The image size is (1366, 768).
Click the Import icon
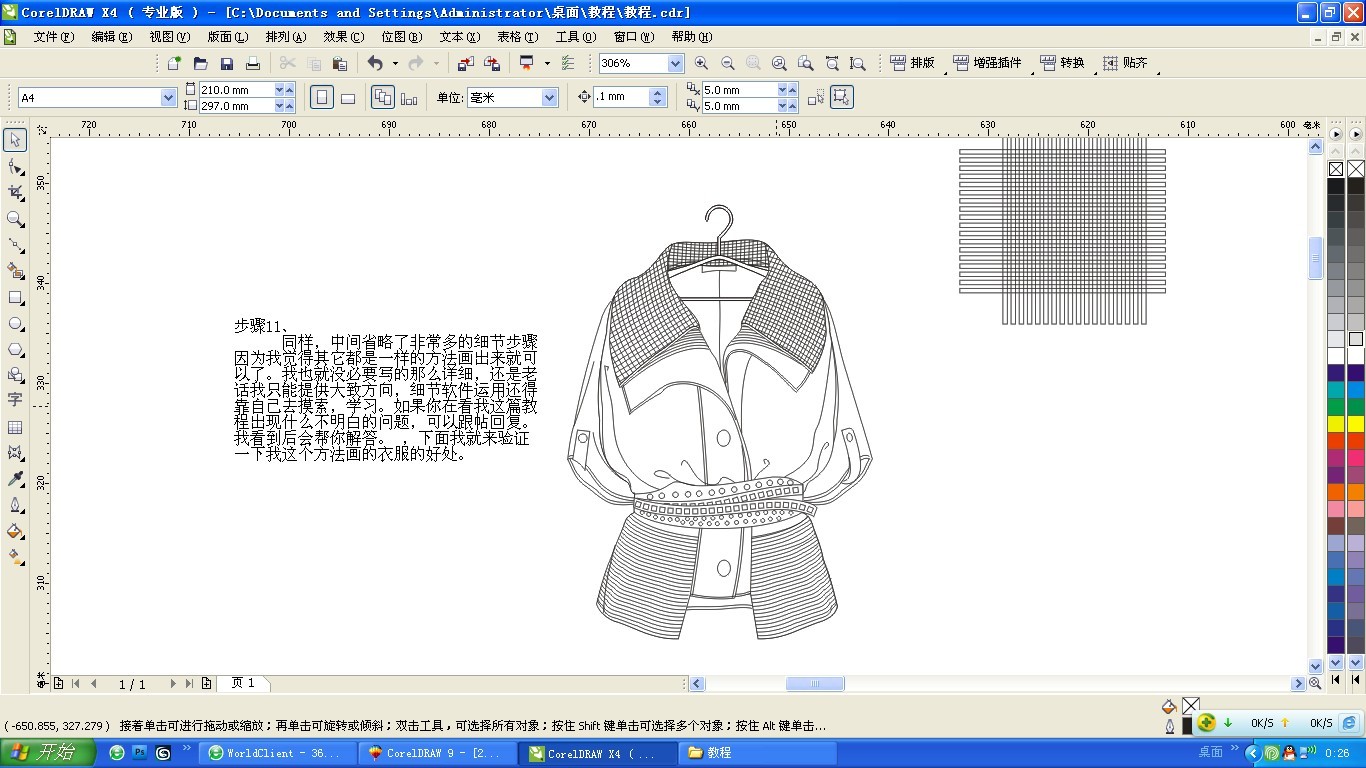(465, 63)
